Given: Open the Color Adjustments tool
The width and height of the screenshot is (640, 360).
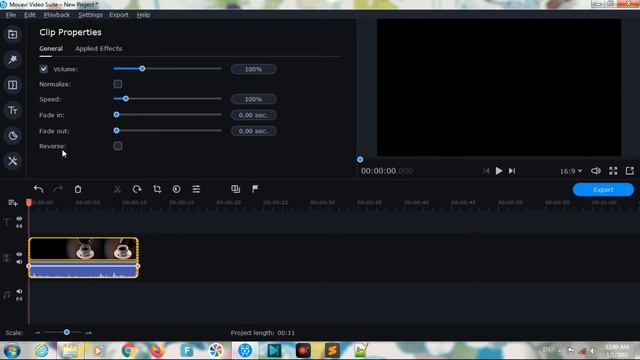Looking at the screenshot, I should (176, 189).
